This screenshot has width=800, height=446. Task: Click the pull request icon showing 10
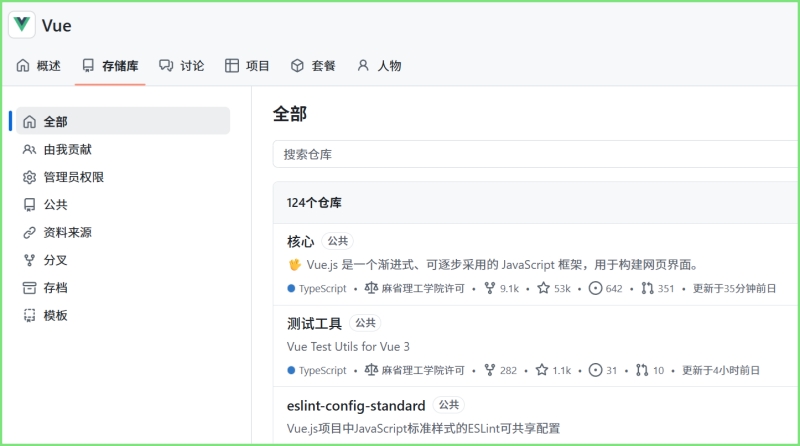tap(642, 370)
